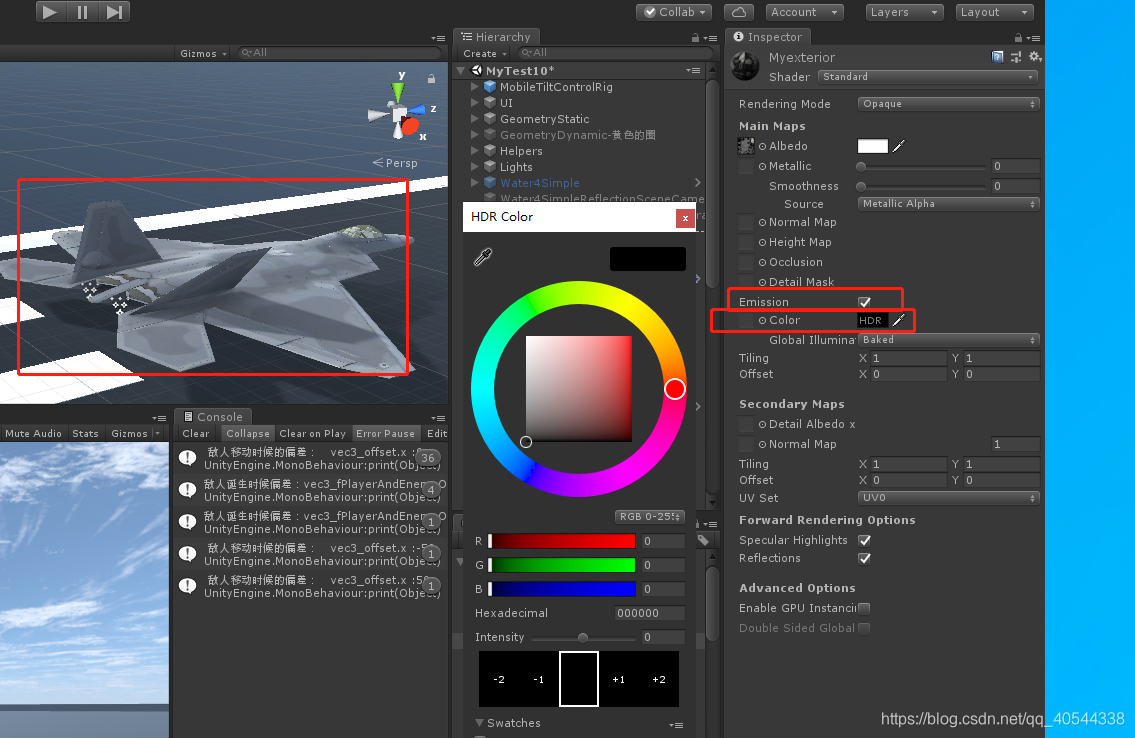Open the Layout dropdown

click(995, 12)
